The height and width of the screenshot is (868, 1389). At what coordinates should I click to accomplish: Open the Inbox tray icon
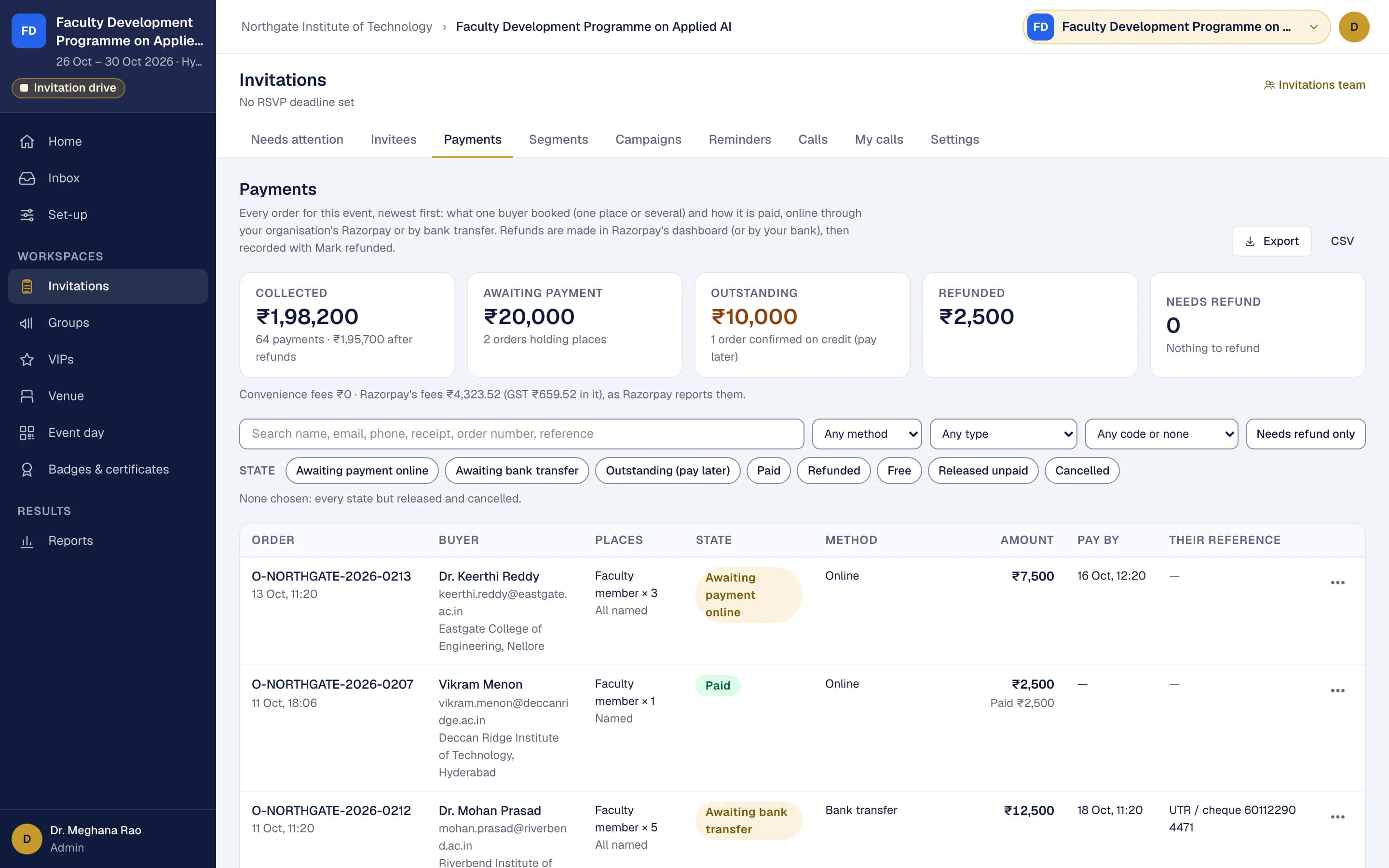[x=27, y=178]
